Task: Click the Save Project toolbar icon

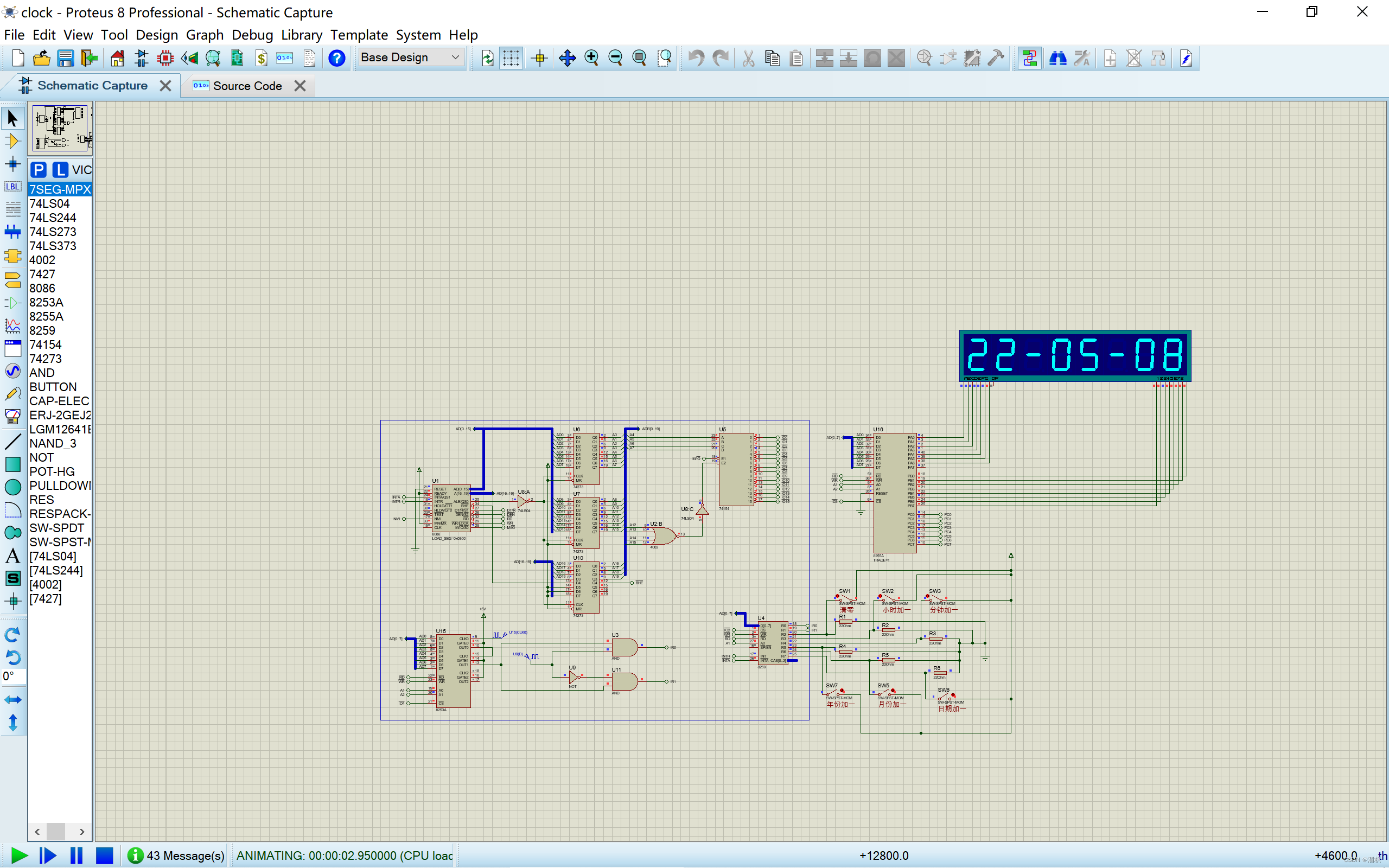Action: [66, 58]
